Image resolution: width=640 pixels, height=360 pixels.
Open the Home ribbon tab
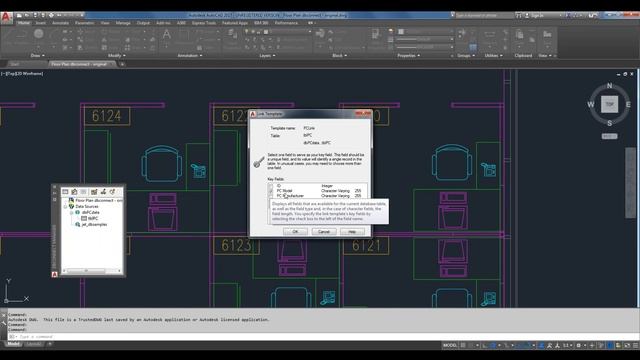pyautogui.click(x=24, y=23)
